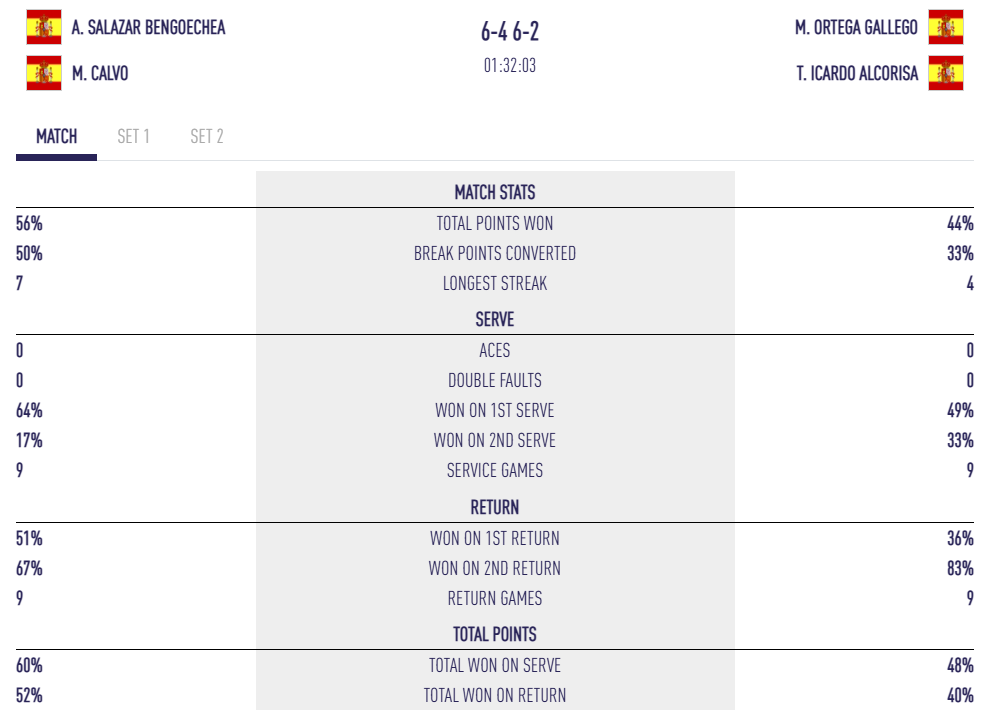Click the Break Points Converted label

pos(495,254)
